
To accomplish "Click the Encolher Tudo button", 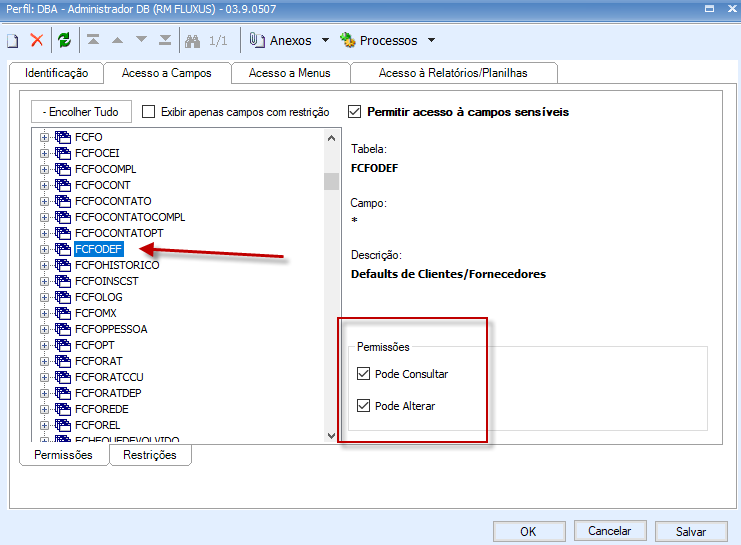I will pyautogui.click(x=81, y=112).
